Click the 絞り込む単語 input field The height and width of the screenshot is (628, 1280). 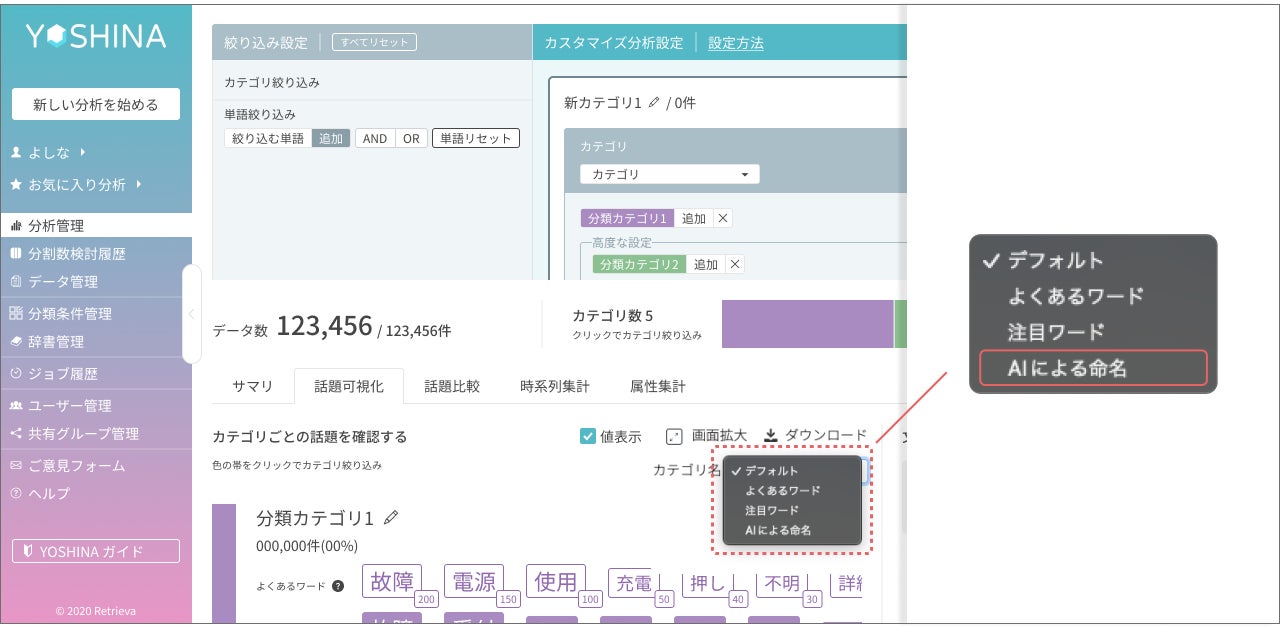(x=267, y=139)
